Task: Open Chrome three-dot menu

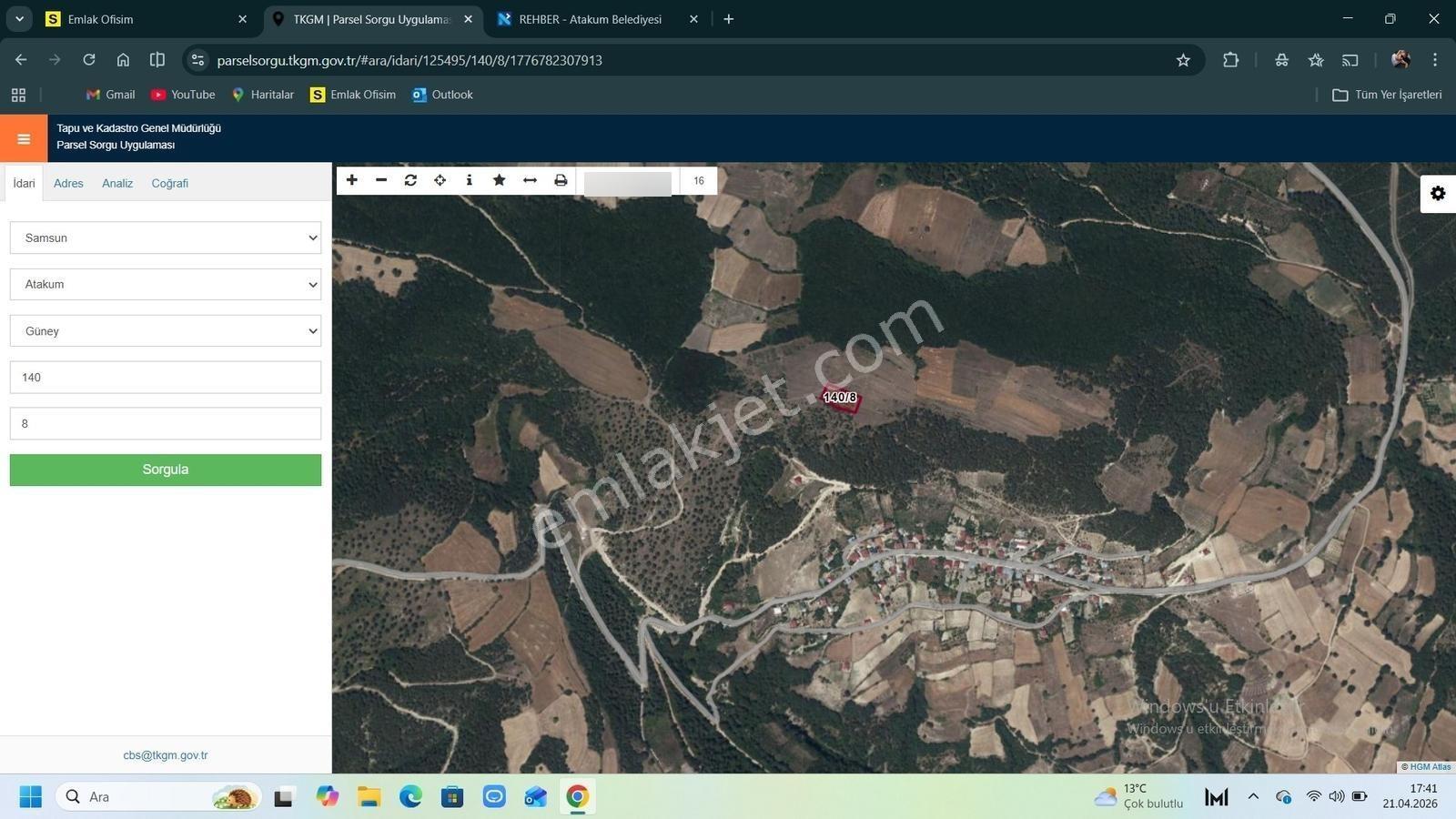Action: click(1435, 60)
